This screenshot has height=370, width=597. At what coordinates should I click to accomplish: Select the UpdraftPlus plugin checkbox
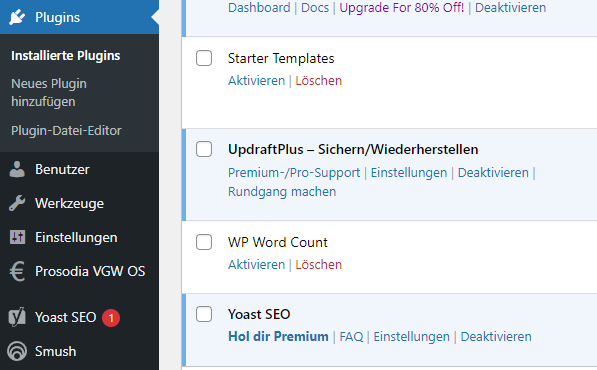point(204,149)
